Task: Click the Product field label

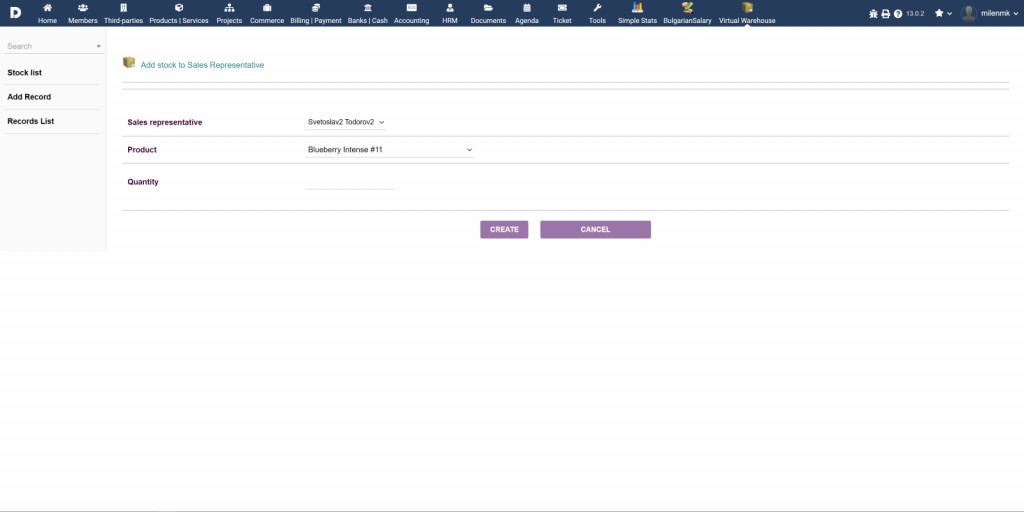Action: [x=142, y=150]
